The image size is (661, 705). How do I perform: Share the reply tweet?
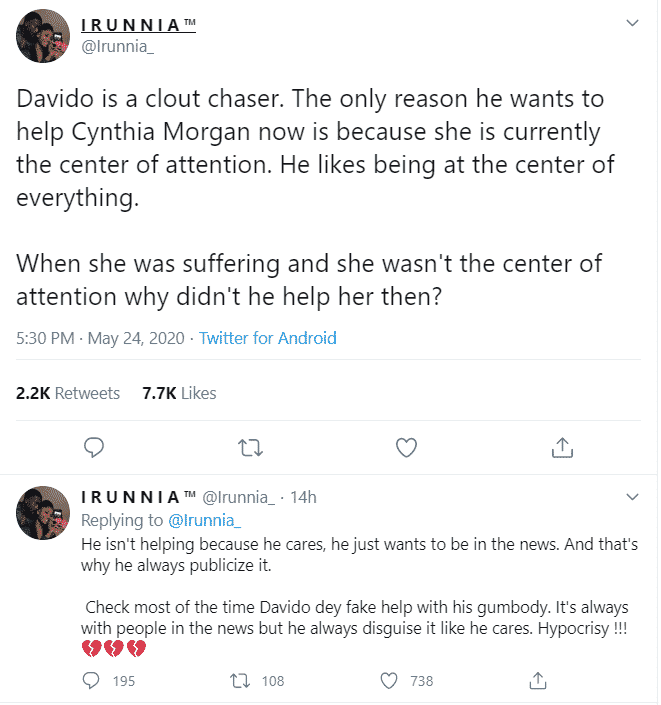click(538, 680)
